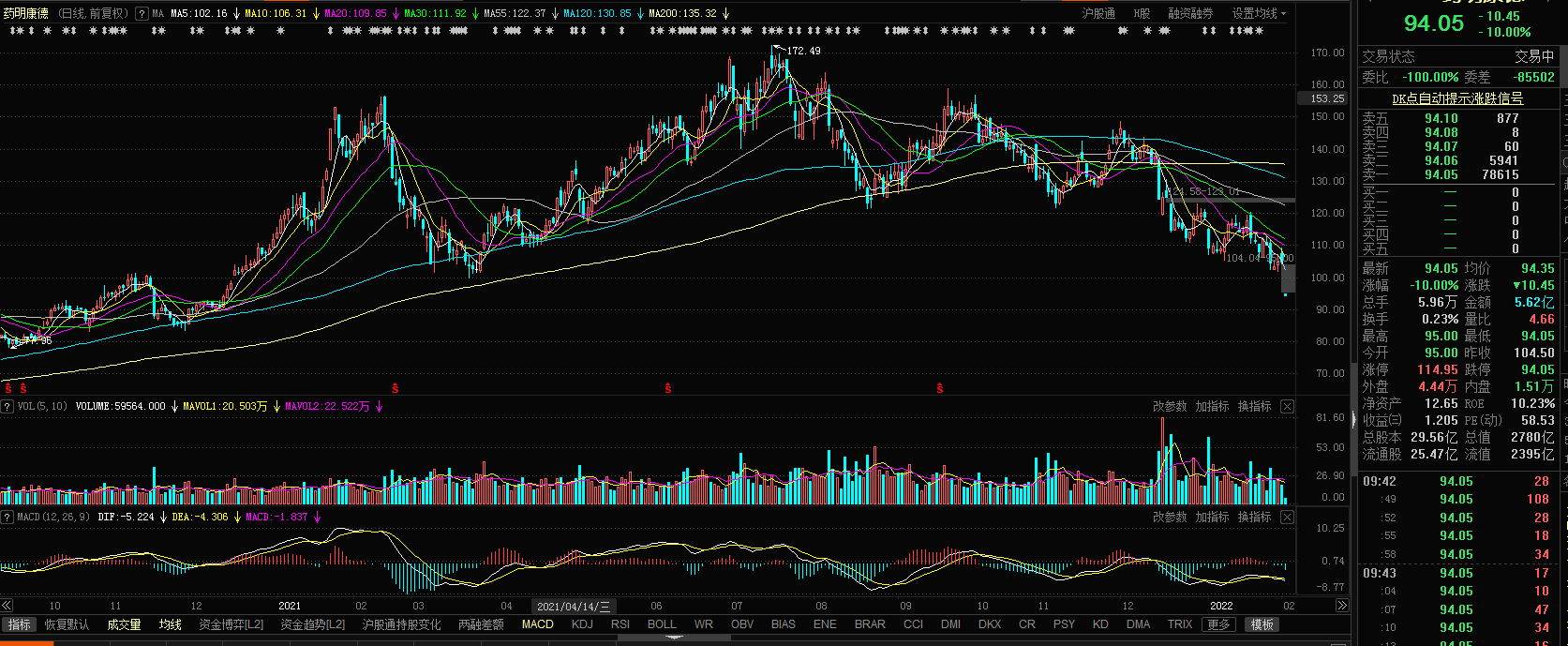Click the arrow after VOLUME:59564.000

[x=174, y=406]
